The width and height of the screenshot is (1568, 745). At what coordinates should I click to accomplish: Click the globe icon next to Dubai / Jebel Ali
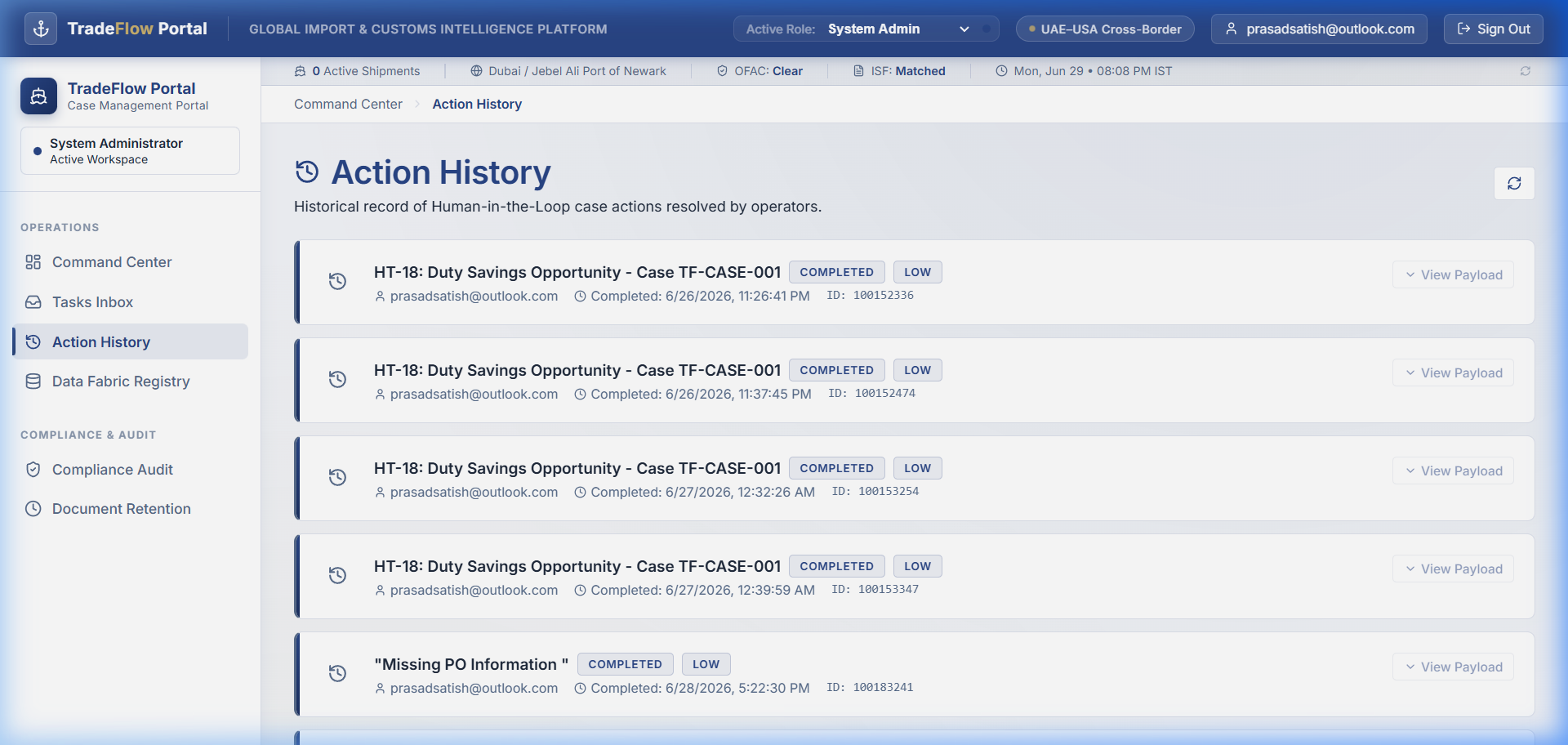click(x=476, y=71)
